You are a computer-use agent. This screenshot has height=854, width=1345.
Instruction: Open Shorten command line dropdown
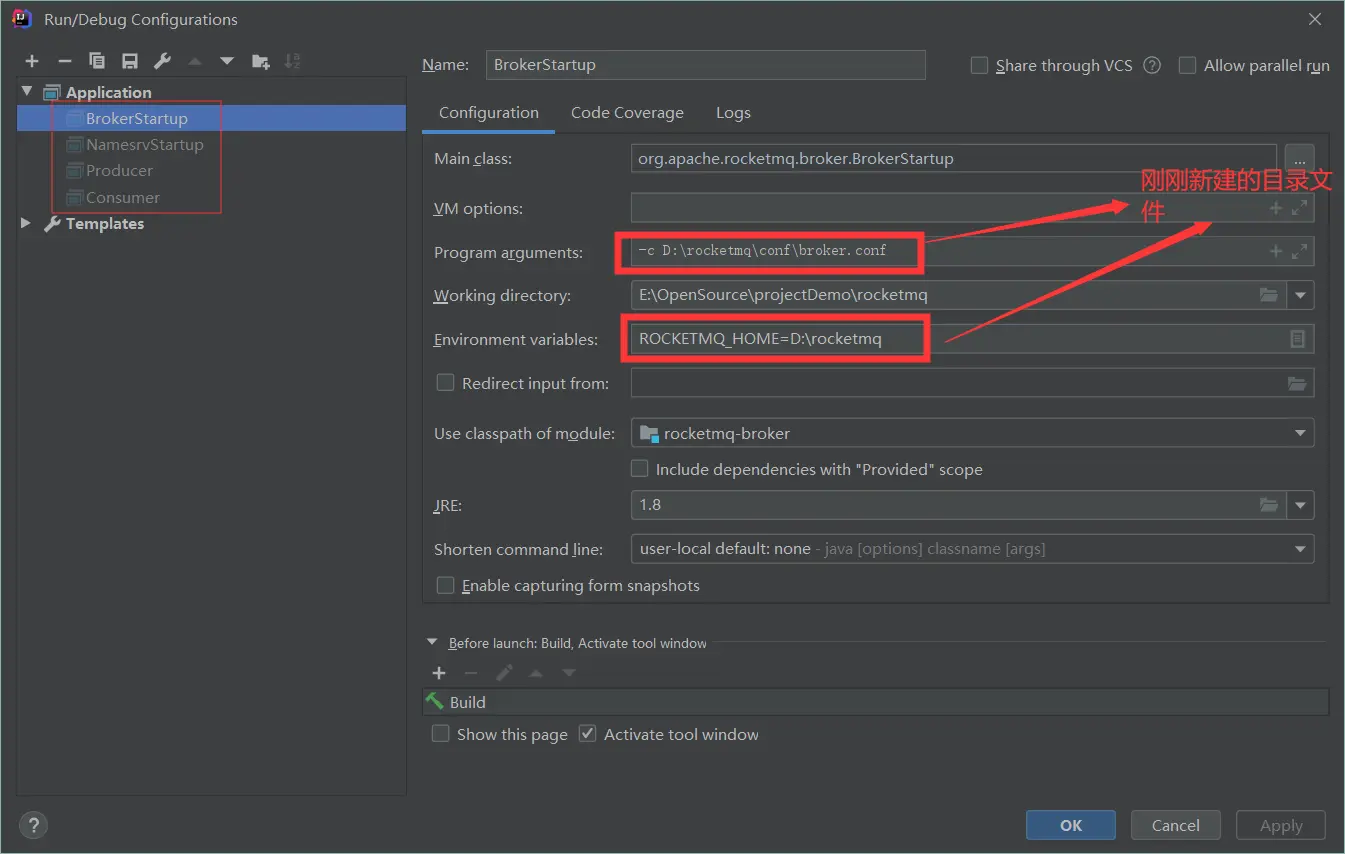[x=1300, y=548]
